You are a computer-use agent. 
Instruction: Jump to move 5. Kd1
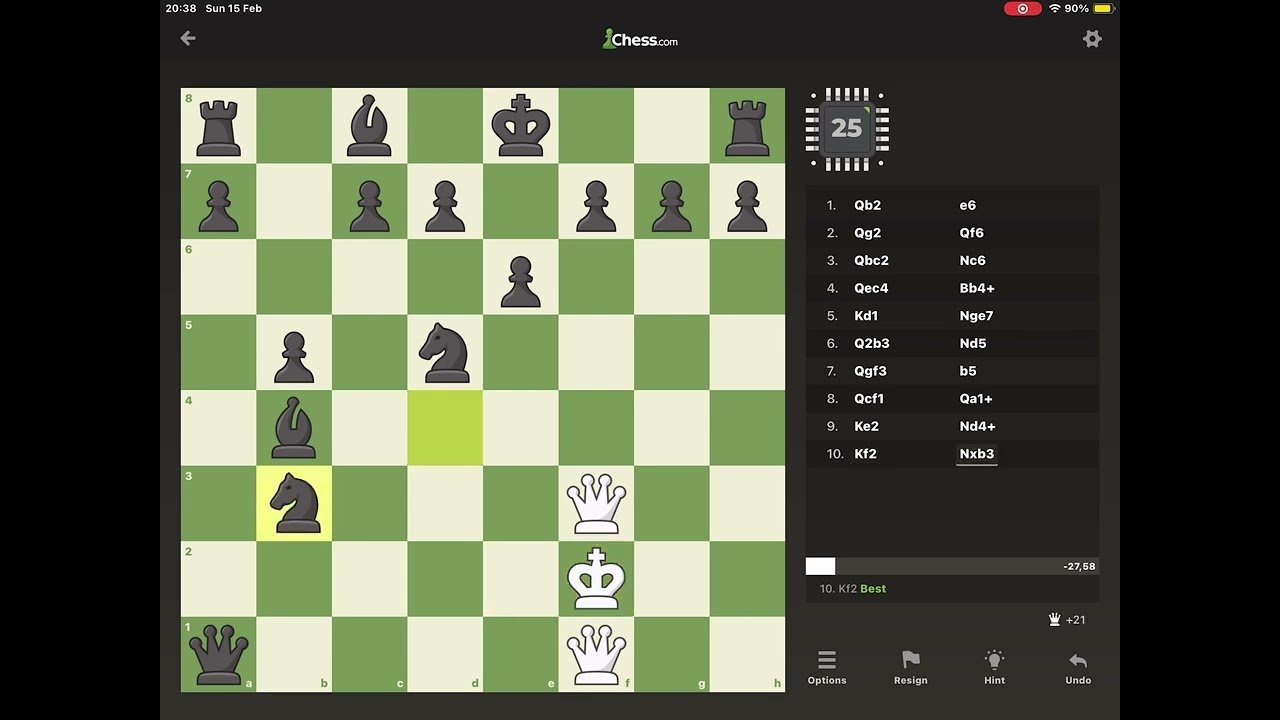[866, 316]
